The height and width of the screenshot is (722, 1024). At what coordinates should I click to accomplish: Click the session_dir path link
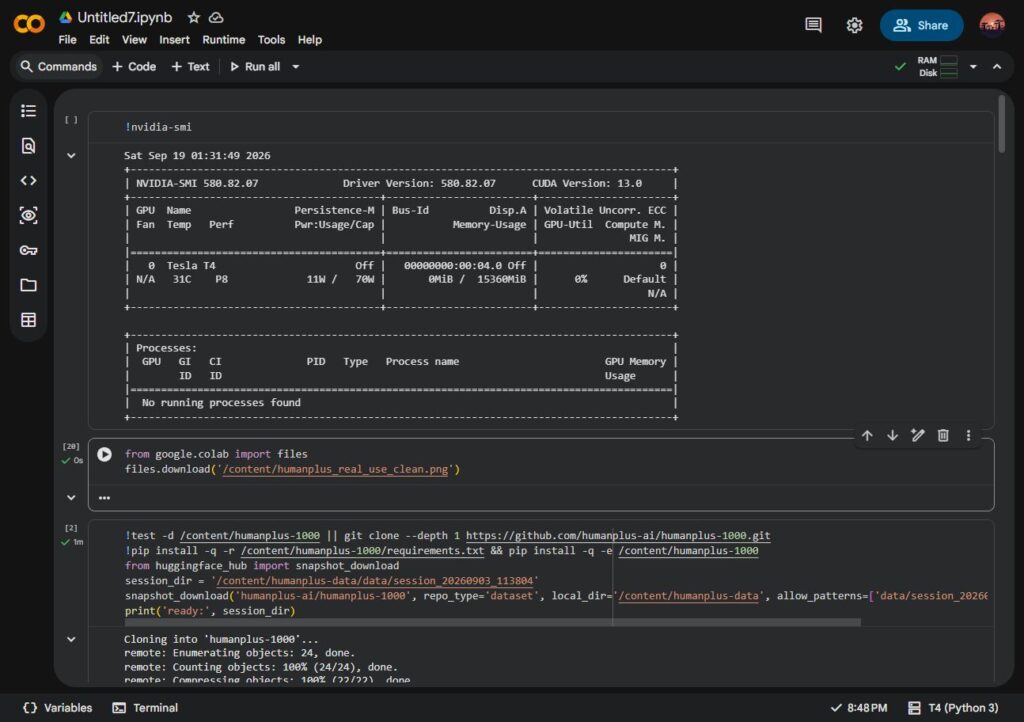coord(376,581)
